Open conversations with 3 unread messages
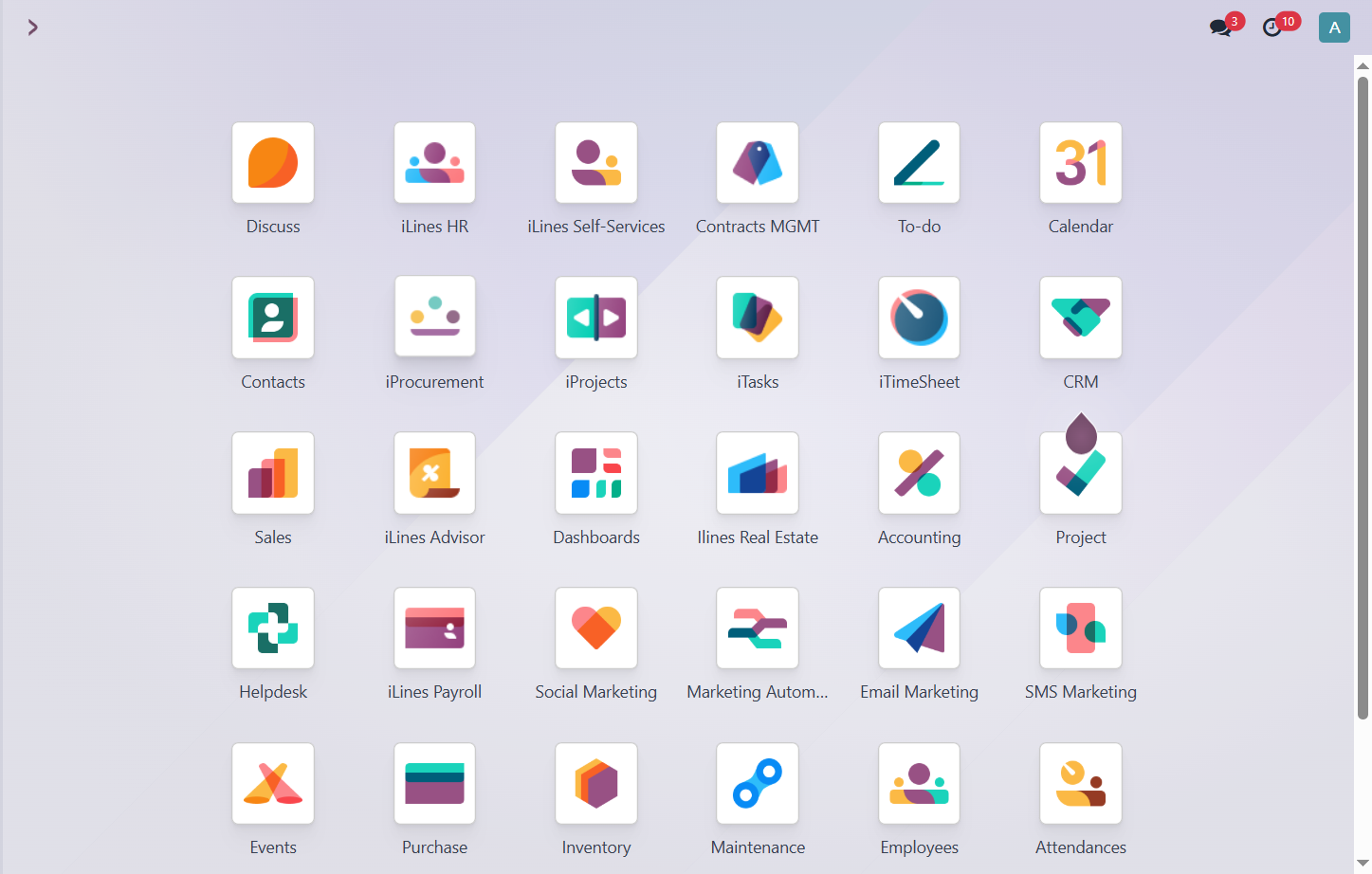 (x=1226, y=26)
